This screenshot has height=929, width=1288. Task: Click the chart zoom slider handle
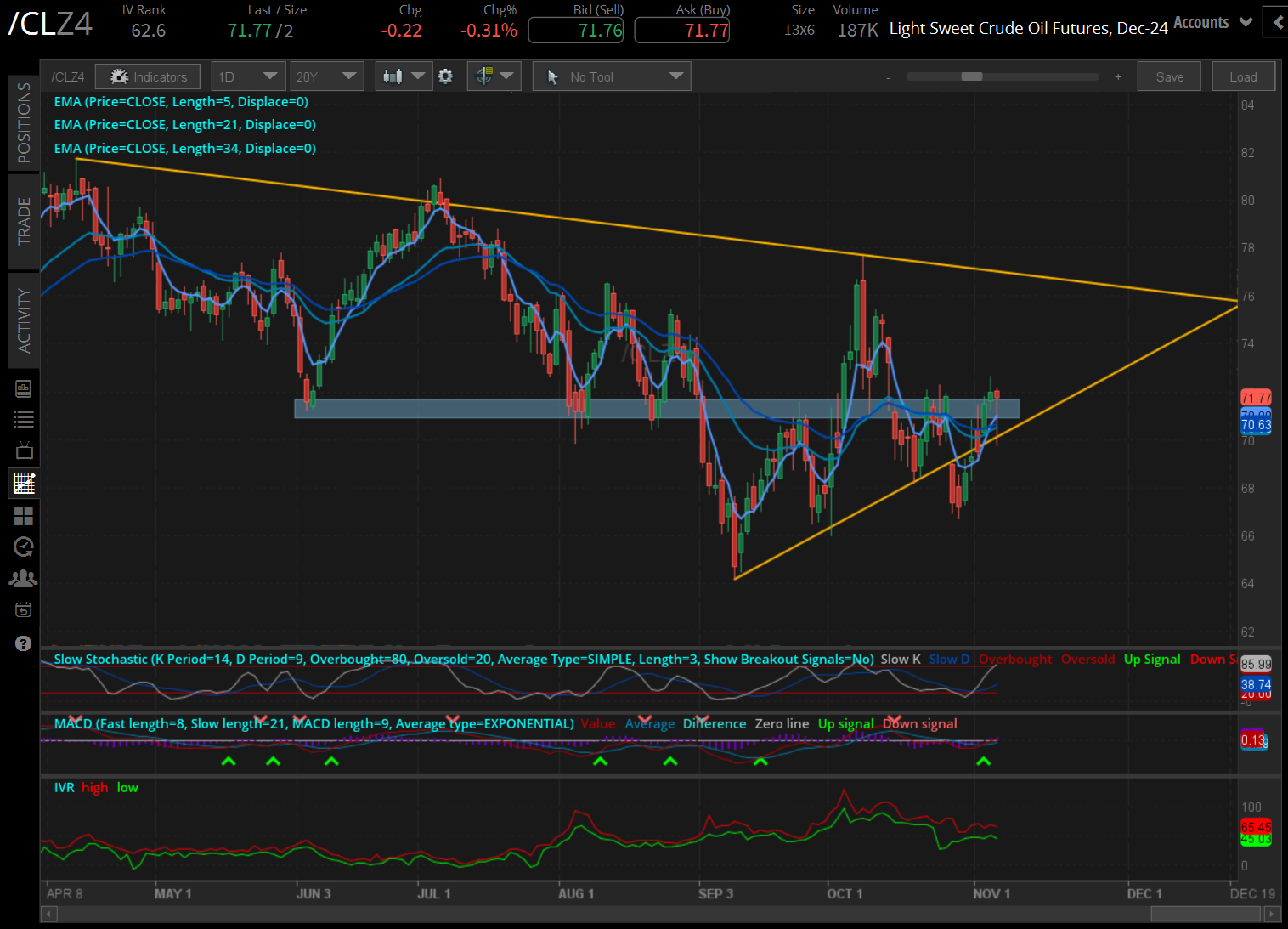pyautogui.click(x=972, y=76)
